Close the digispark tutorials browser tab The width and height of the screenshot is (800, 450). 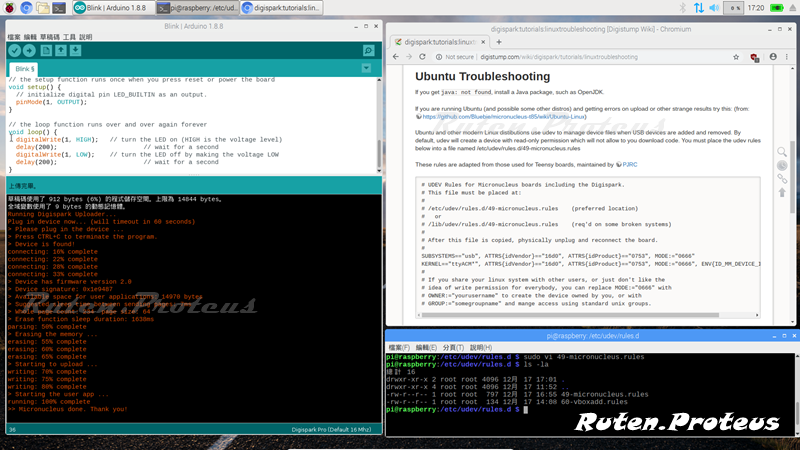pyautogui.click(x=483, y=42)
